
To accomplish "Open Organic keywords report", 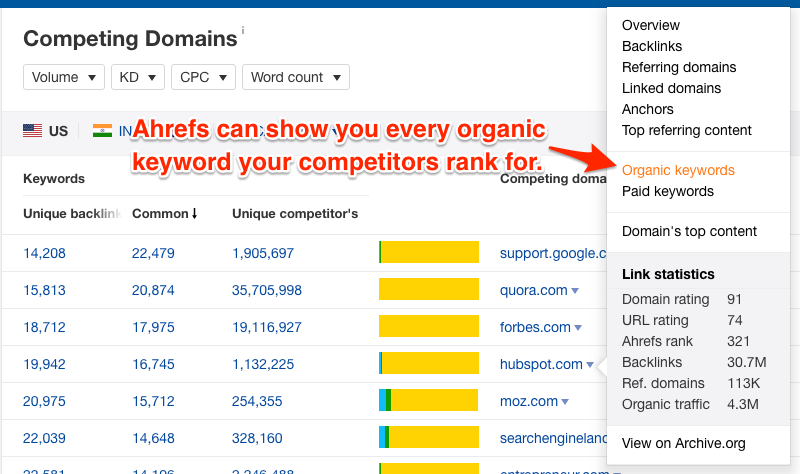I will click(x=678, y=170).
